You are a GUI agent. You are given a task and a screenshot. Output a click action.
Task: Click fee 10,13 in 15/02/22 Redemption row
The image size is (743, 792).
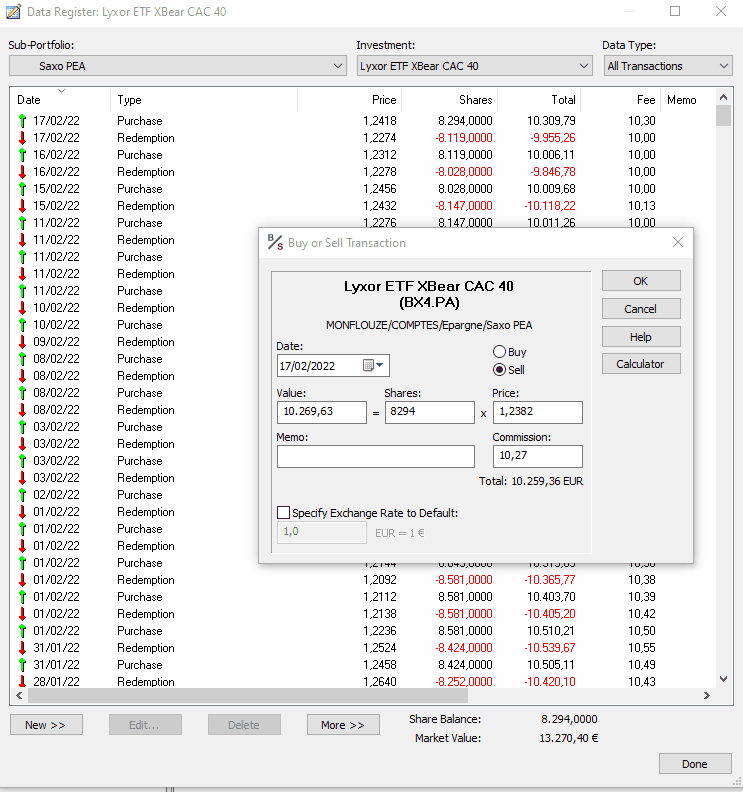coord(642,206)
